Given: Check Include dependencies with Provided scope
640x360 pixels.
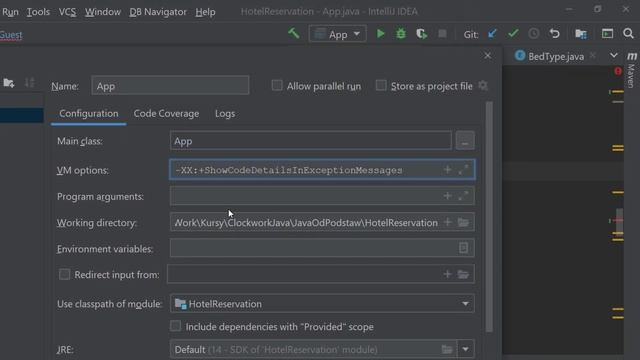Looking at the screenshot, I should (176, 326).
